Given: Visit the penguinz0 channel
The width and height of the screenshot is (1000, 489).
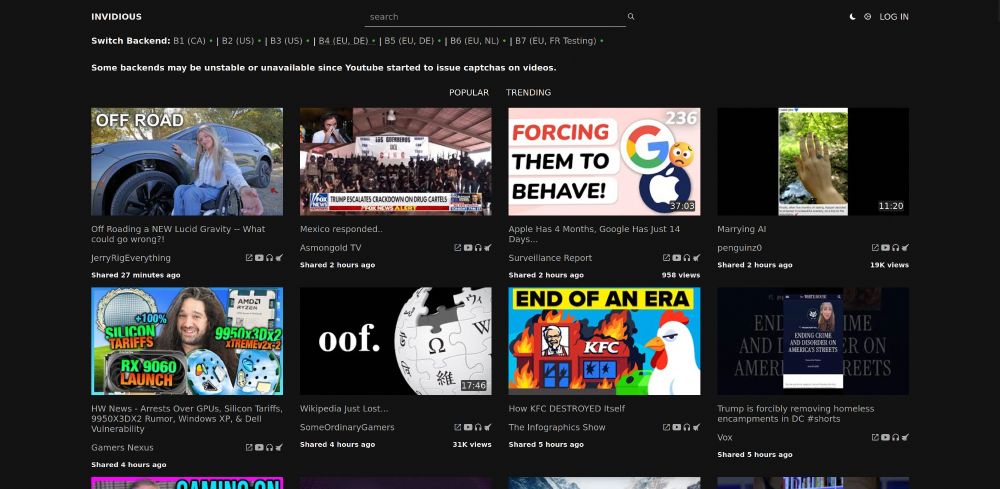Looking at the screenshot, I should 739,248.
